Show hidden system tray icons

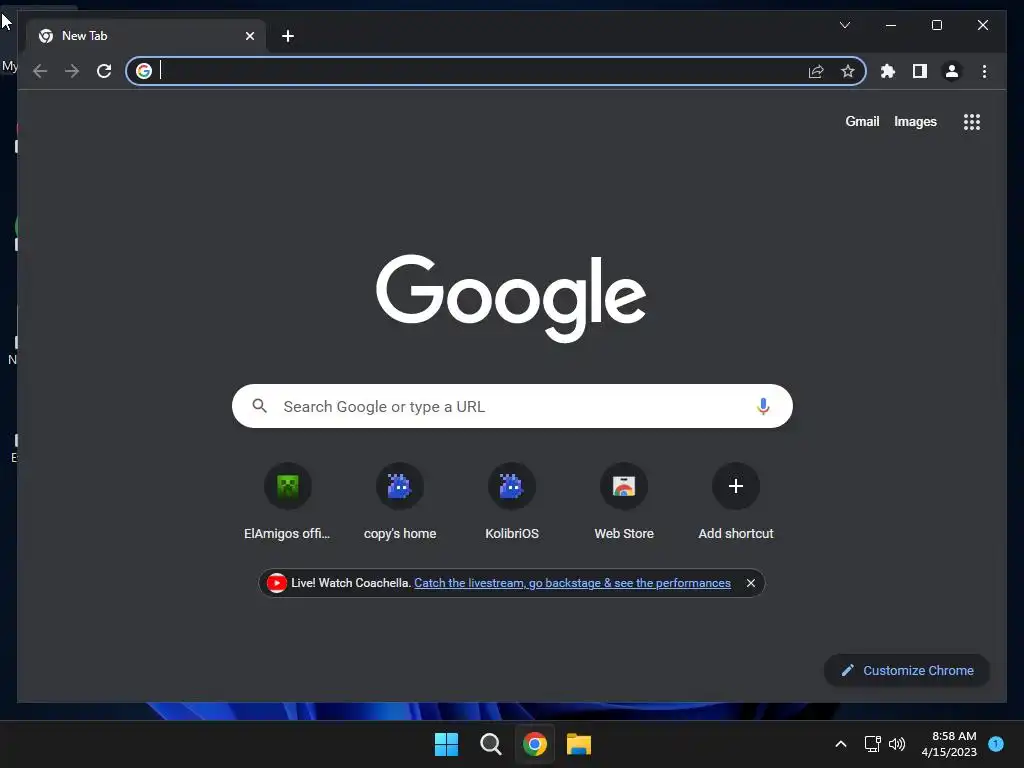click(x=841, y=744)
